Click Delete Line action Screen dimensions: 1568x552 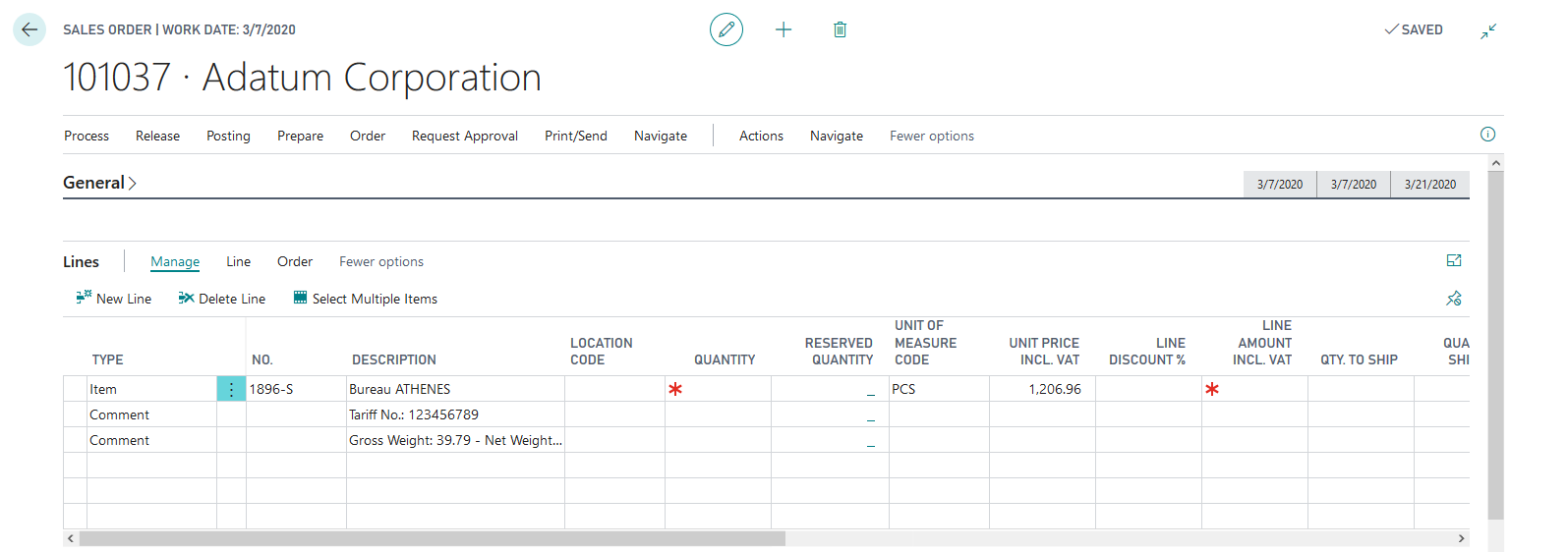coord(222,299)
